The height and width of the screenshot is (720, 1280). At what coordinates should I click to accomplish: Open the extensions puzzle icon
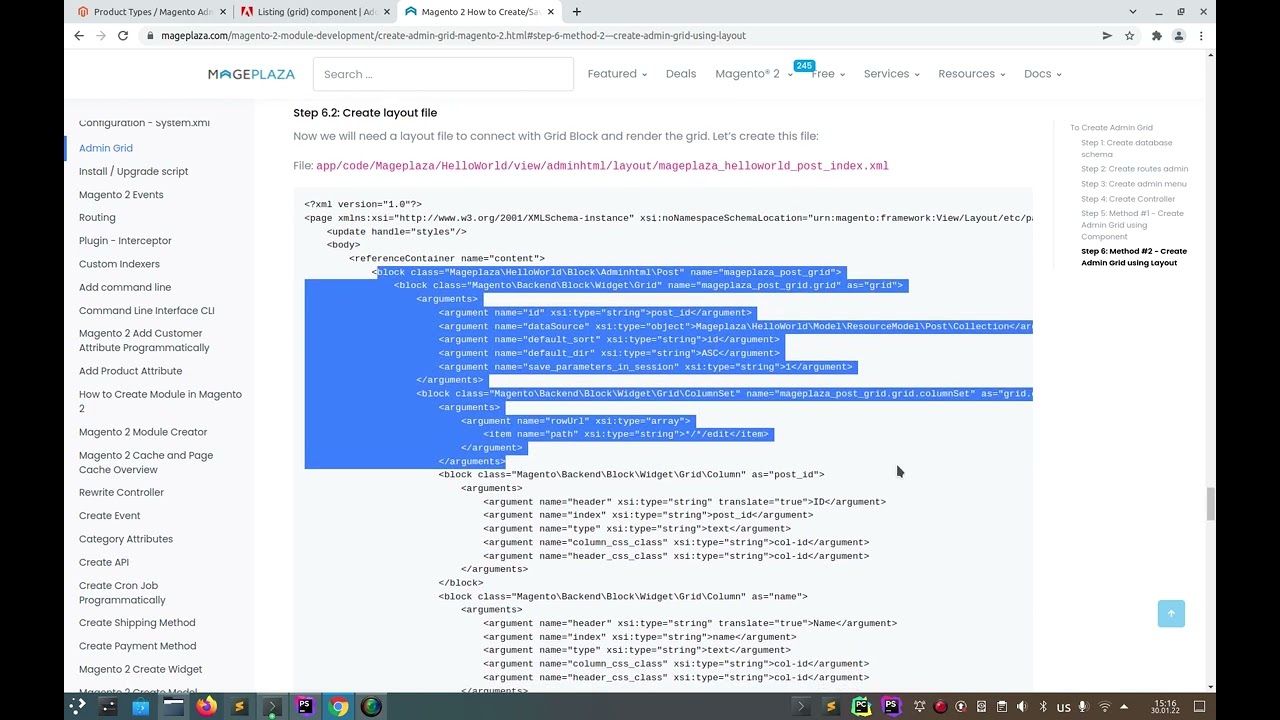(x=1157, y=36)
